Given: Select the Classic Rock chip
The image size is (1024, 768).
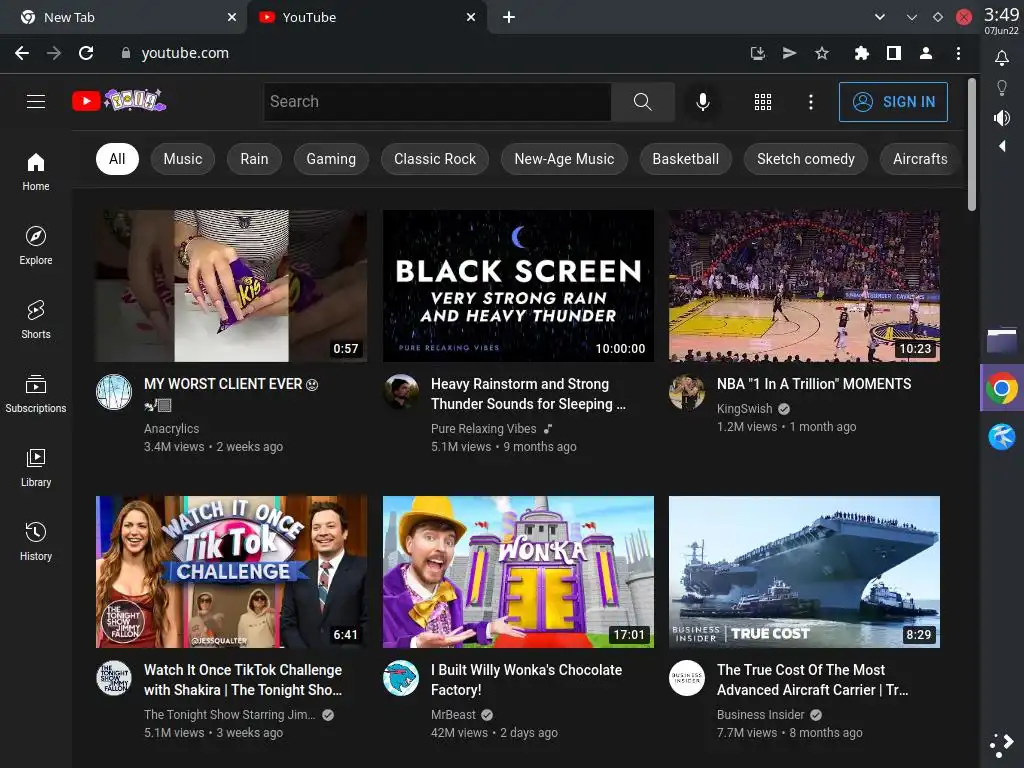Looking at the screenshot, I should tap(435, 159).
